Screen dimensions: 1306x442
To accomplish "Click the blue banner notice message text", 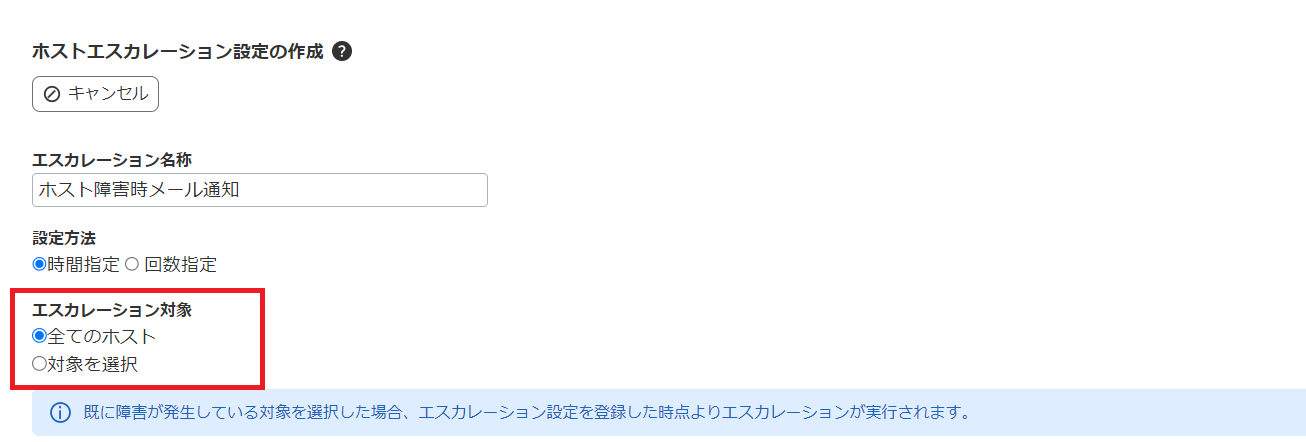I will click(x=524, y=412).
